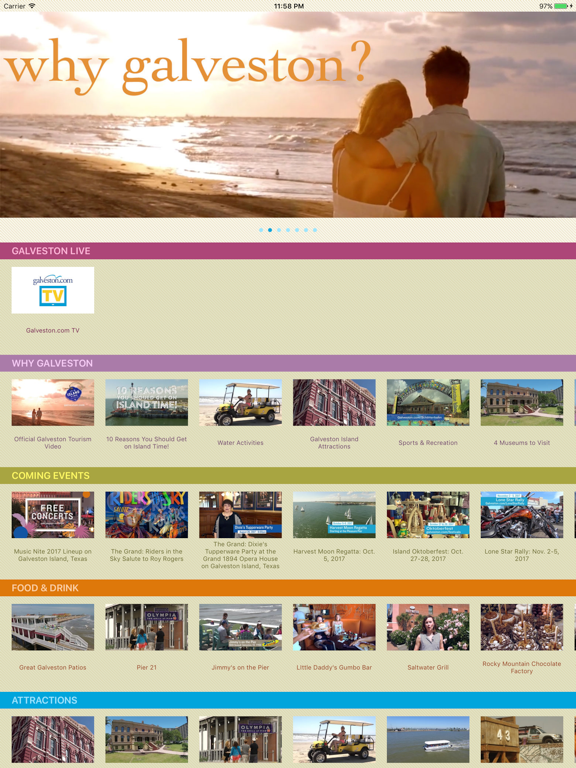Tap 'Jimmy's on the Pier' caption text

[240, 668]
